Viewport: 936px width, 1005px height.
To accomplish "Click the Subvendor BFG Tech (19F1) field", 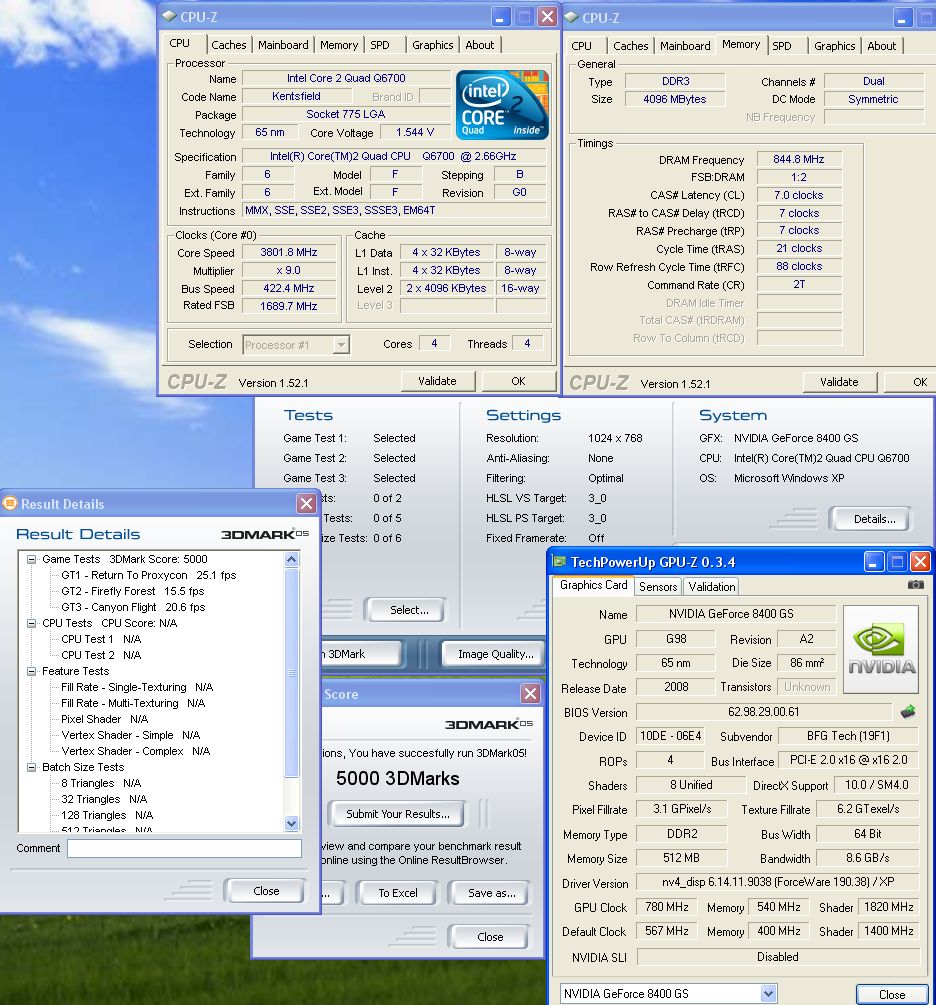I will tap(848, 736).
